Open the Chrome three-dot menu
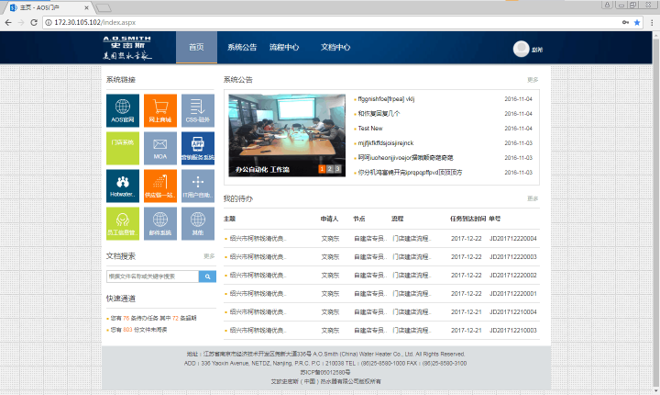660x395 pixels. pos(652,22)
